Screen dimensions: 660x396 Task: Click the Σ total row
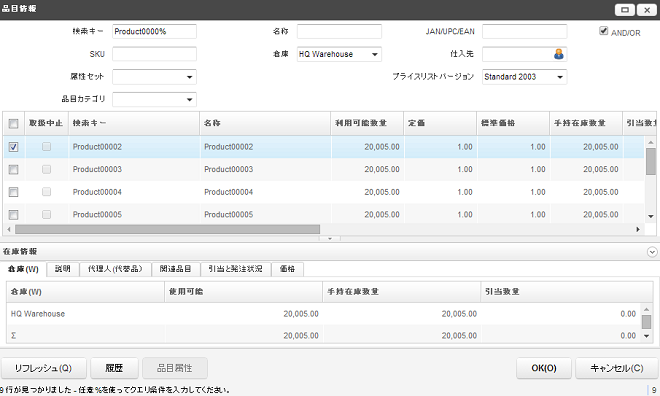click(x=323, y=336)
